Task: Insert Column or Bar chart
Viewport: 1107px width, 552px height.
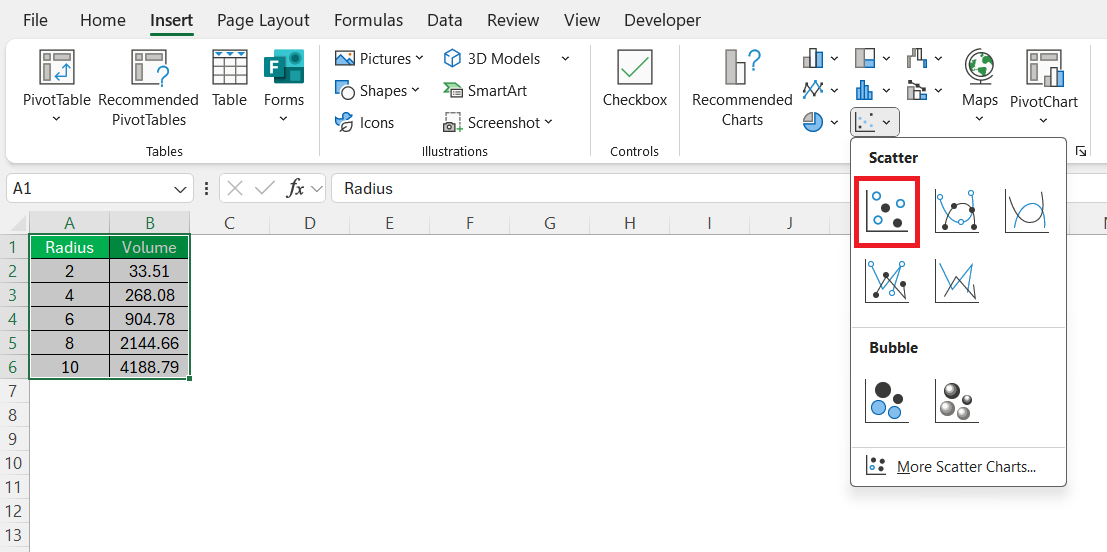Action: (x=820, y=59)
